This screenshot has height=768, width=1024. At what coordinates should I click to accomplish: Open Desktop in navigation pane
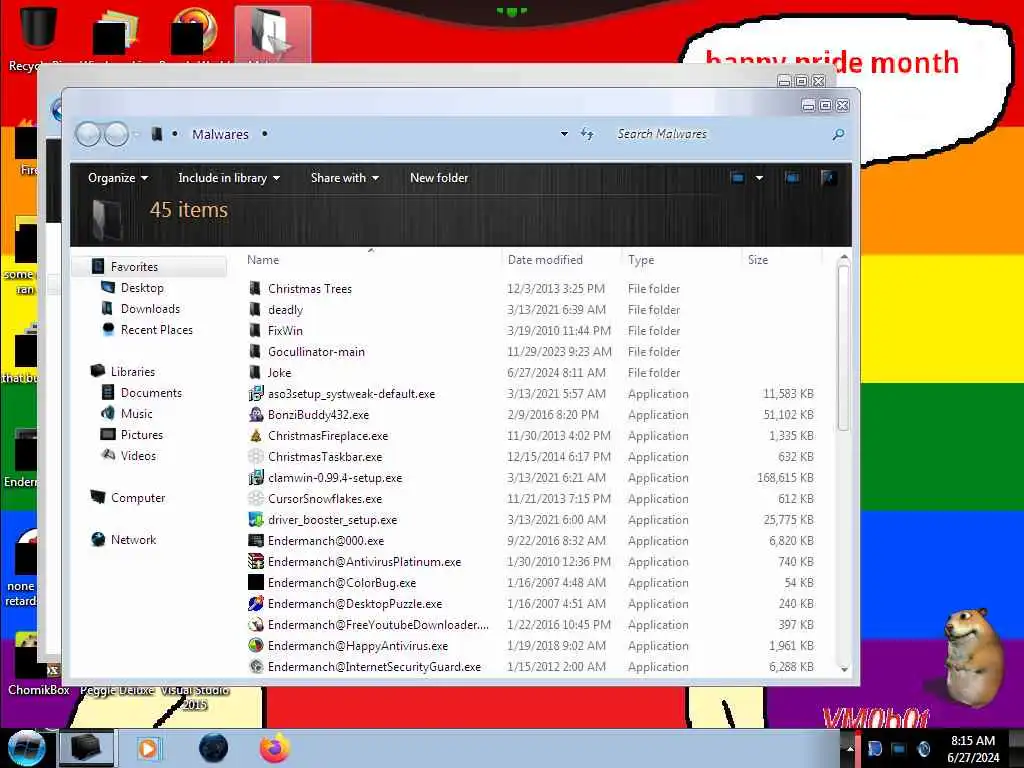tap(142, 287)
